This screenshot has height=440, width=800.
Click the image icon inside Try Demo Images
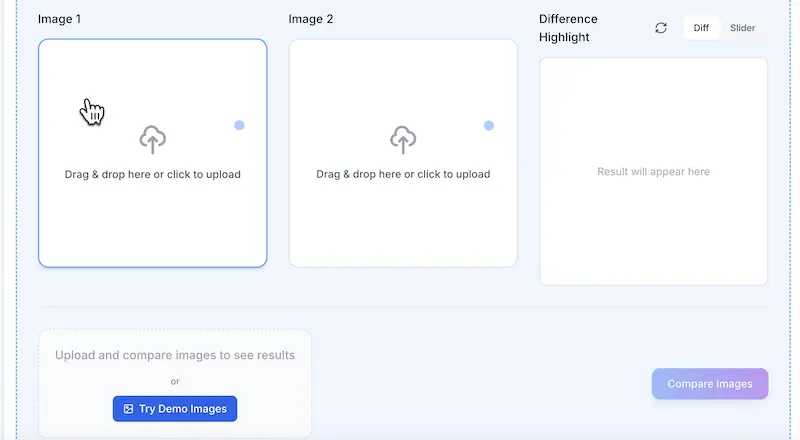[129, 409]
